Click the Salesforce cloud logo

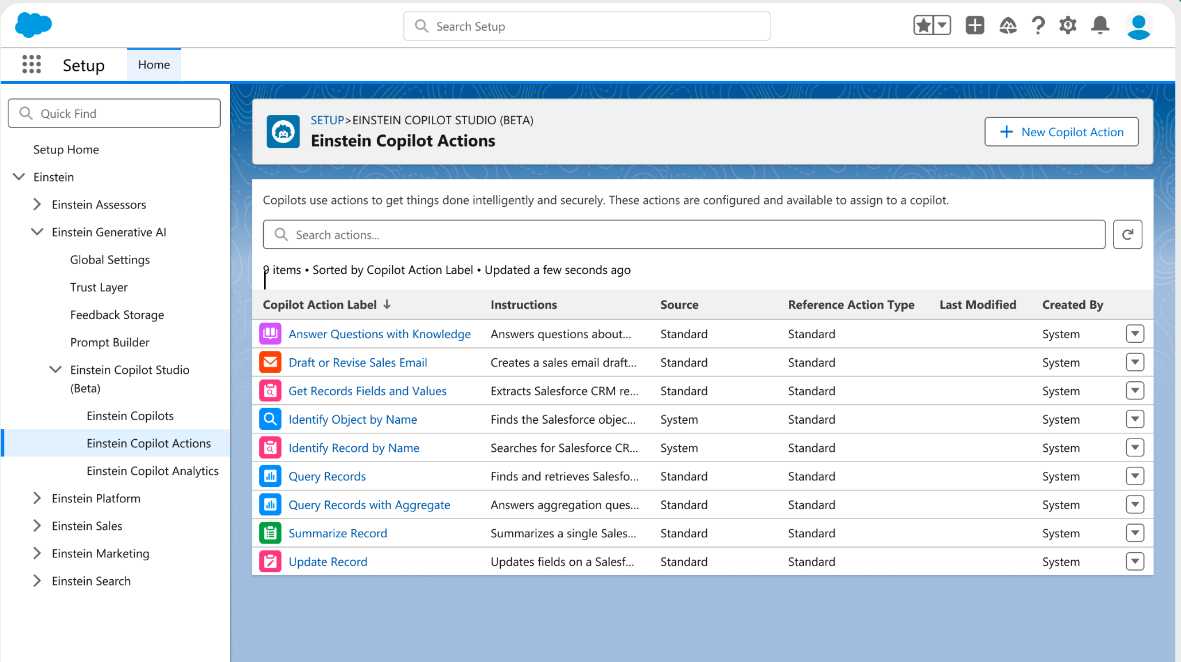[33, 25]
